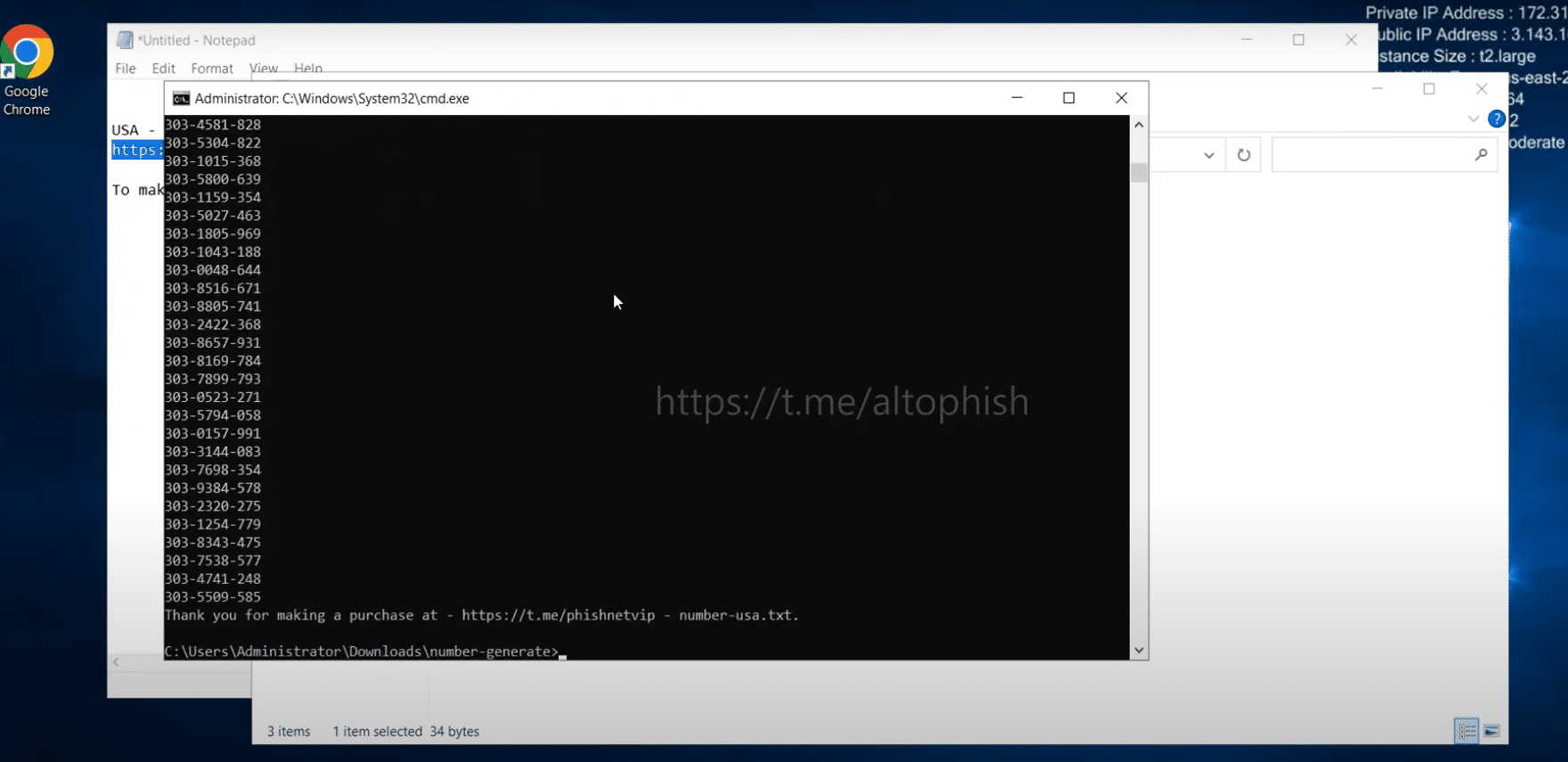
Task: Click number 303-1805-969 in cmd output
Action: point(213,234)
